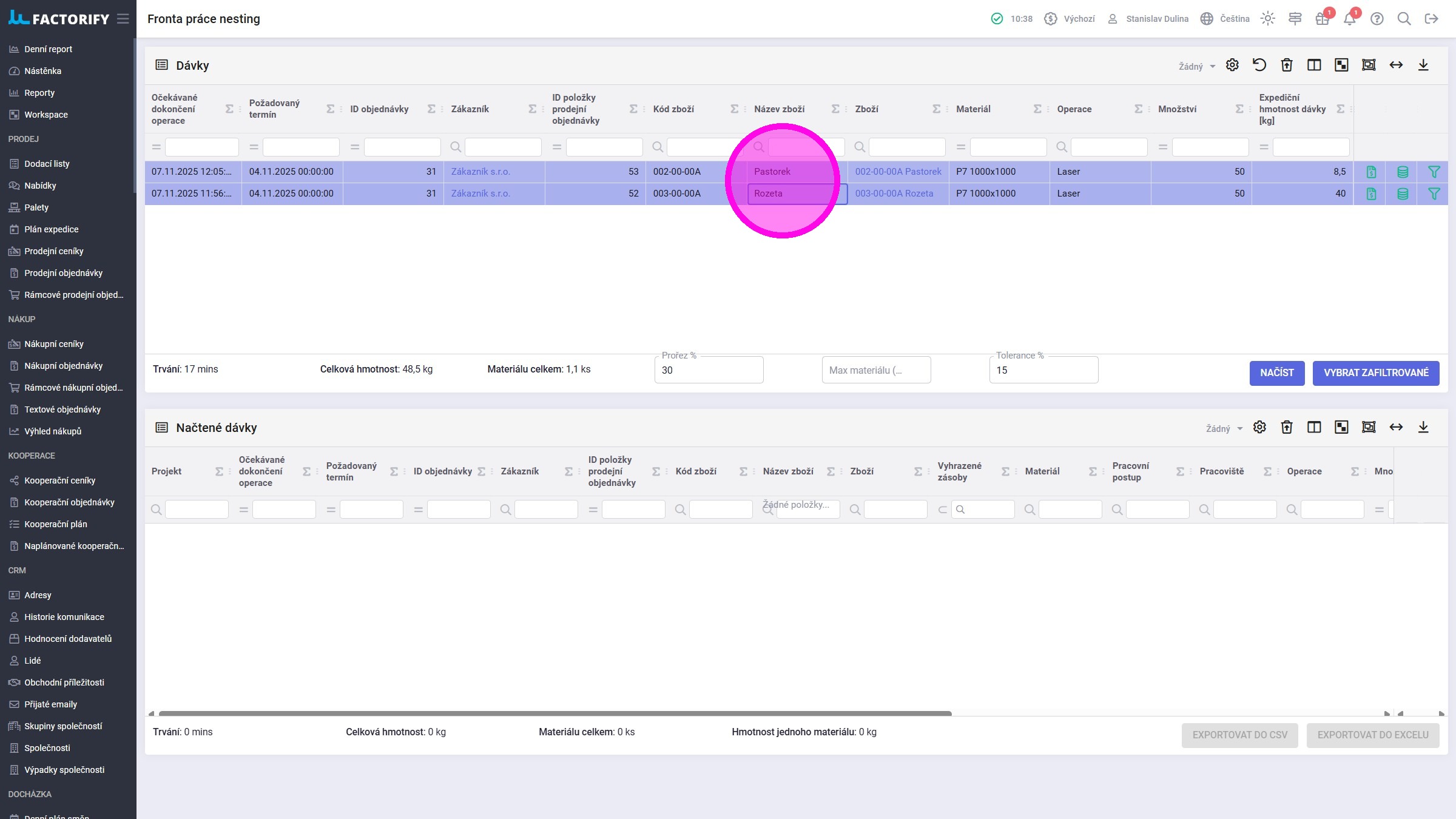Image resolution: width=1456 pixels, height=819 pixels.
Task: Click green database icon in Pastorek row
Action: (1403, 172)
